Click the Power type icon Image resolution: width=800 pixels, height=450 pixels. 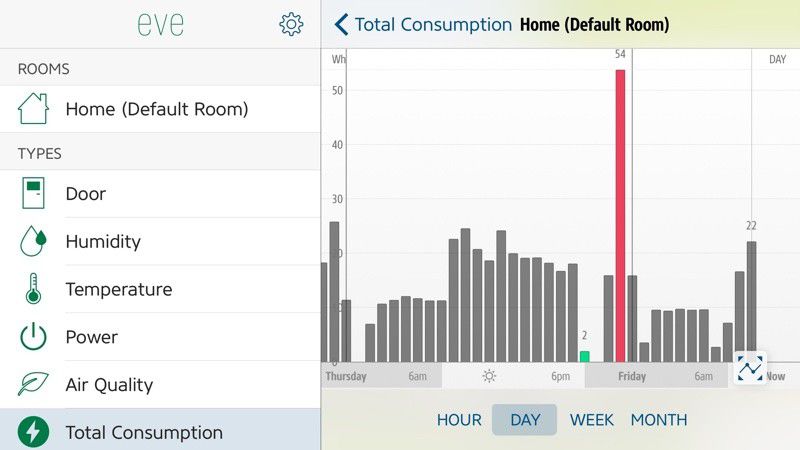coord(33,336)
